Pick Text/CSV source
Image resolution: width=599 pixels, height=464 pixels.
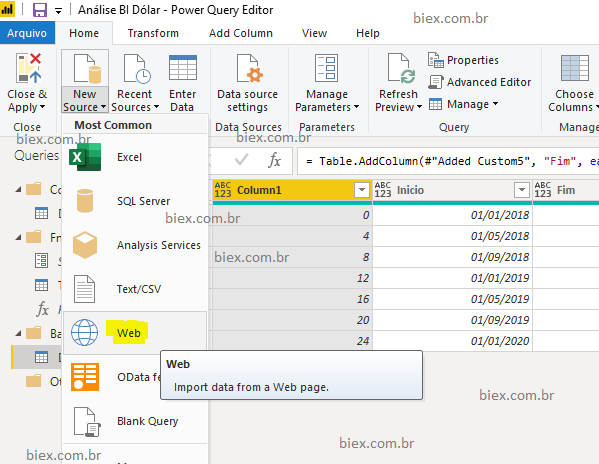coord(135,289)
